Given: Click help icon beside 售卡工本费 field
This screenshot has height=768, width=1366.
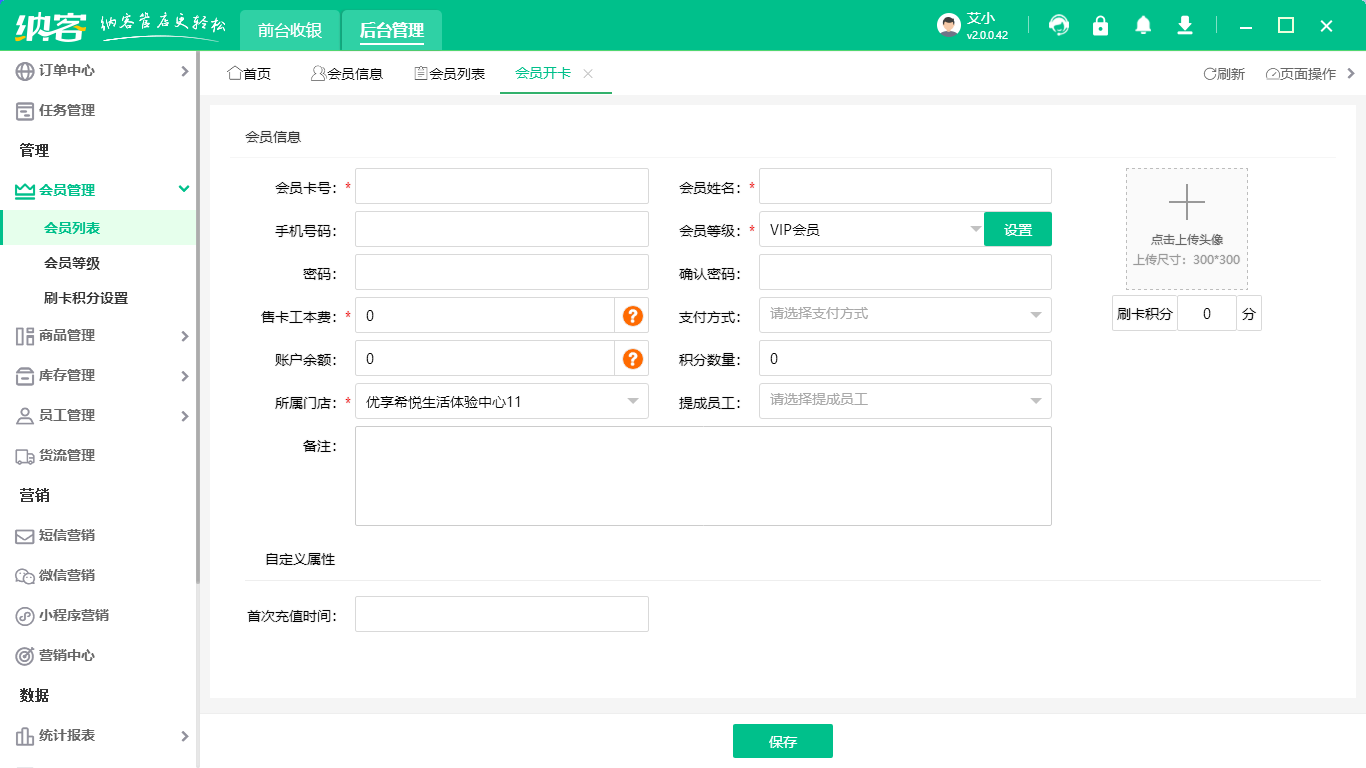Looking at the screenshot, I should pyautogui.click(x=632, y=316).
